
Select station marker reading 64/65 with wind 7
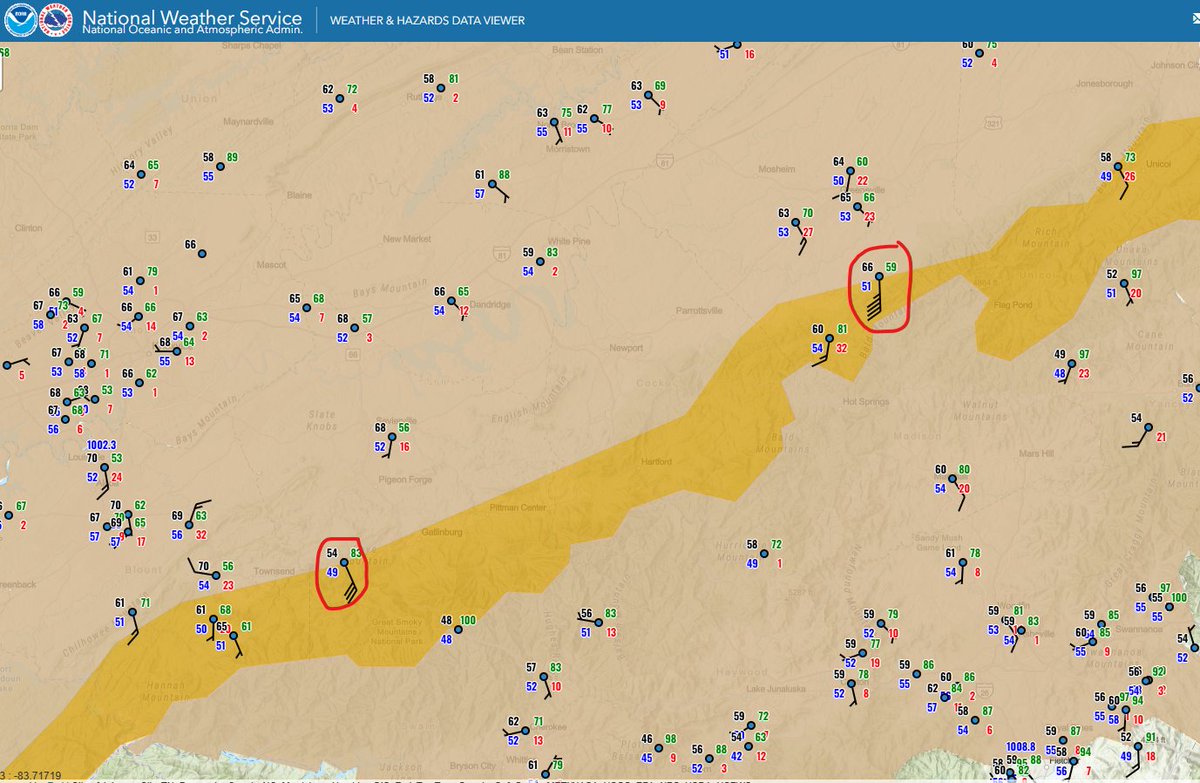(x=141, y=175)
